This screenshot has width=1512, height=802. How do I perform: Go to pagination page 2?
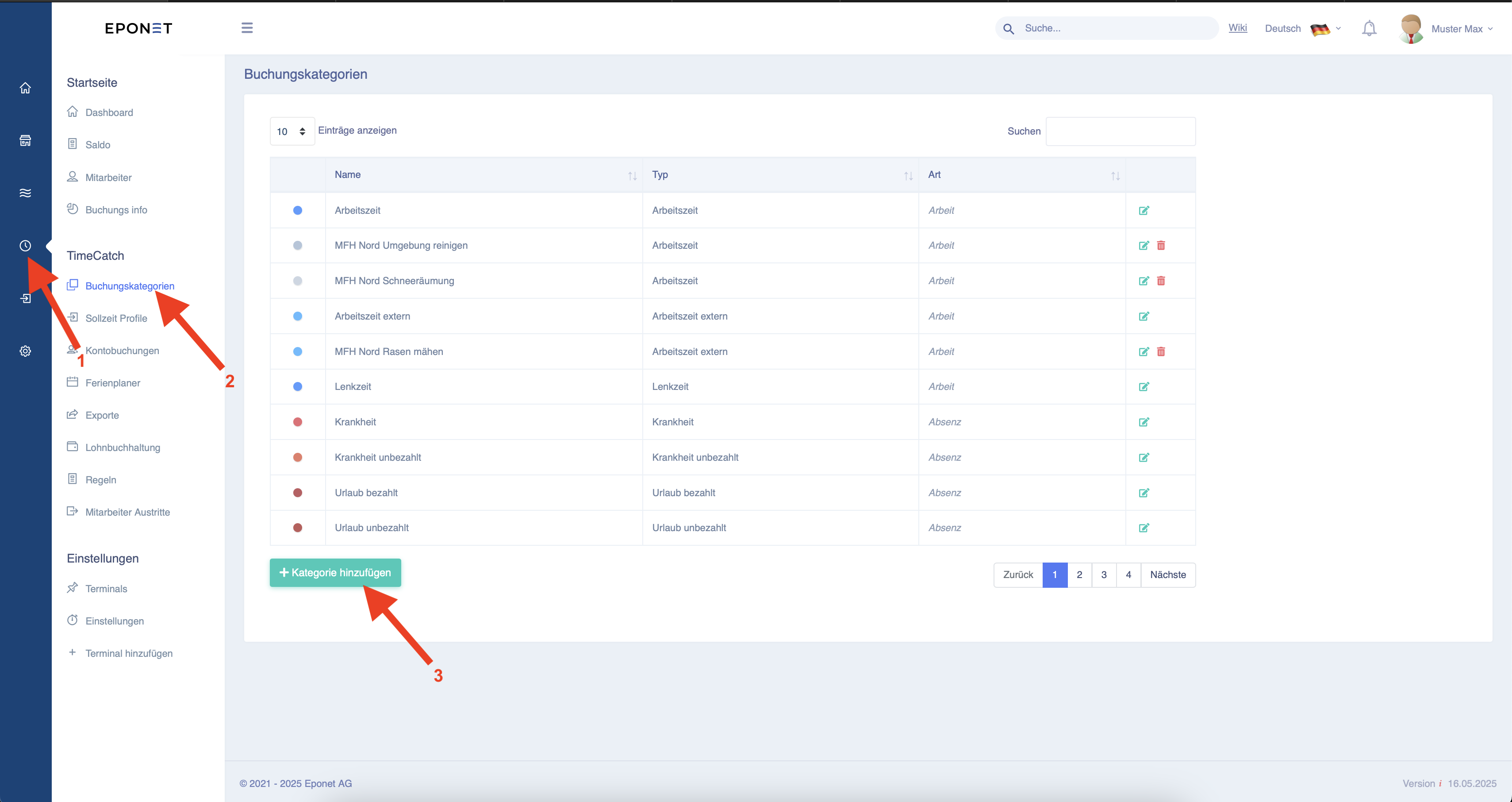click(x=1079, y=575)
